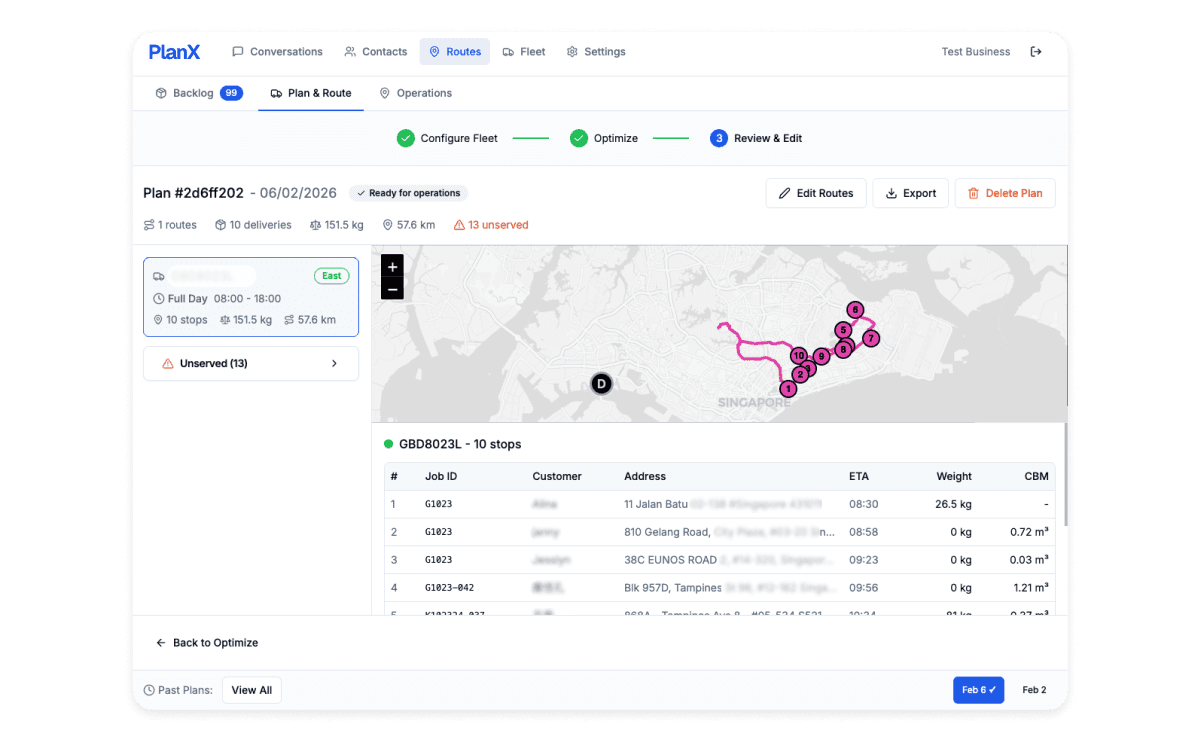1200x742 pixels.
Task: Select stop marker 6 on the map
Action: pos(854,310)
